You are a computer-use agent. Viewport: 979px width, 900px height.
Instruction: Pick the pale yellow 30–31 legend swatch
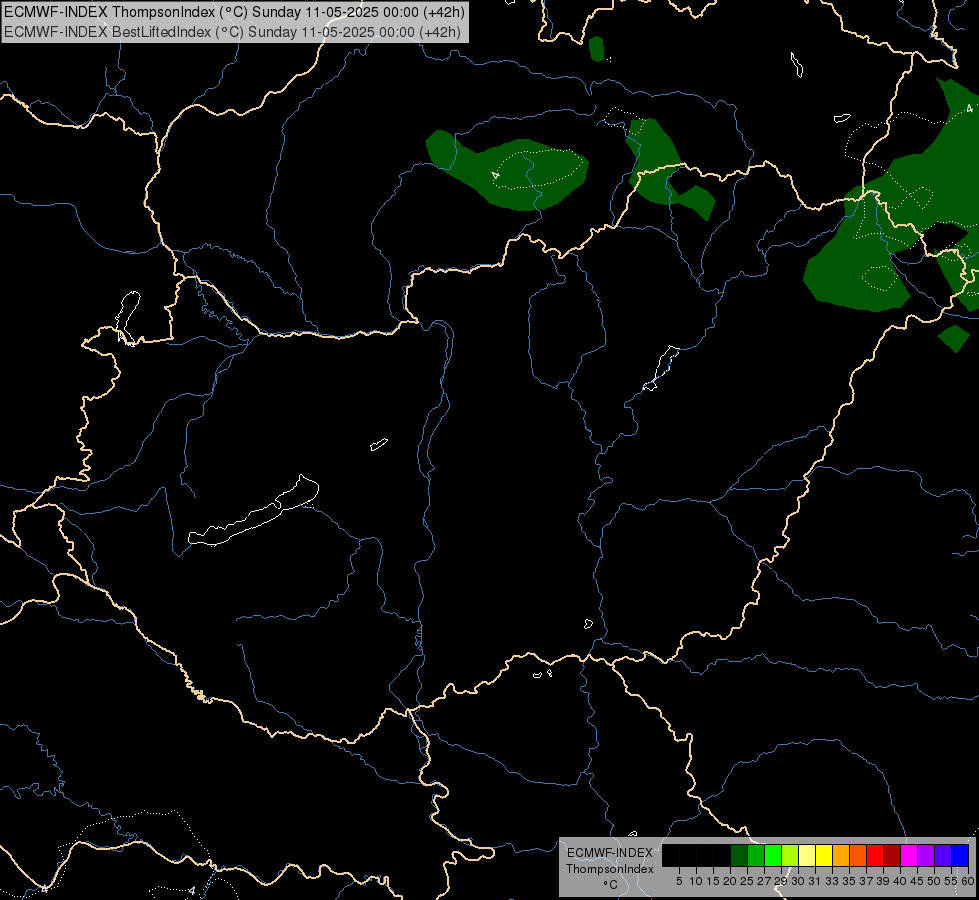pyautogui.click(x=807, y=855)
